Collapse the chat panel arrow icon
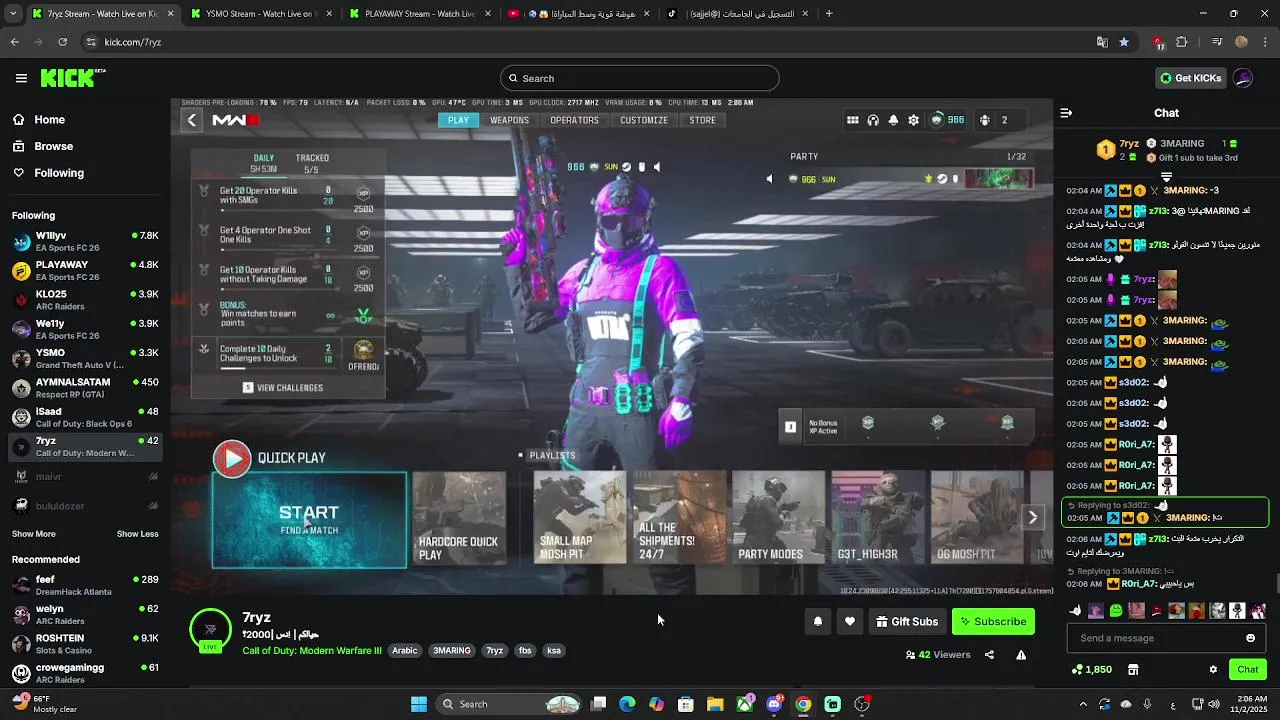The height and width of the screenshot is (720, 1280). (1066, 113)
